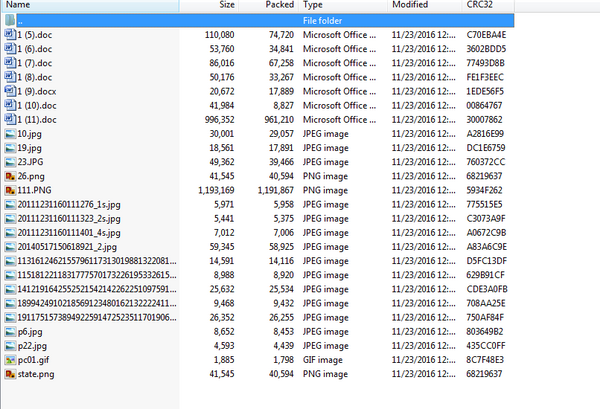Image resolution: width=600 pixels, height=409 pixels.
Task: Click the Word icon of 1 (10).doc
Action: [x=10, y=105]
